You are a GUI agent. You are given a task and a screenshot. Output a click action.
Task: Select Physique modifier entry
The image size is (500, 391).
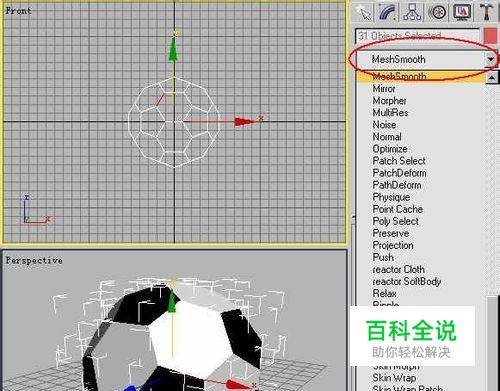point(391,197)
